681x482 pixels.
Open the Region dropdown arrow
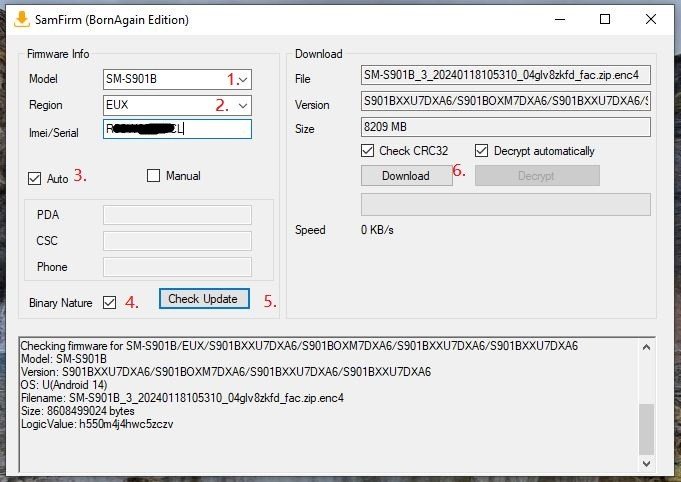click(244, 104)
